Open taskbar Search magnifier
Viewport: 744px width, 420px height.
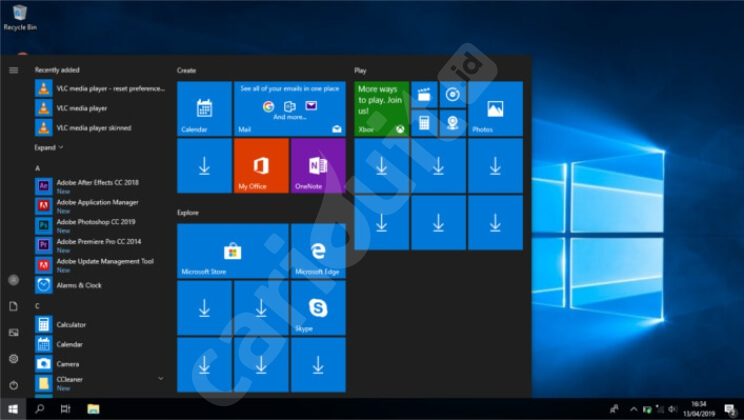point(40,409)
